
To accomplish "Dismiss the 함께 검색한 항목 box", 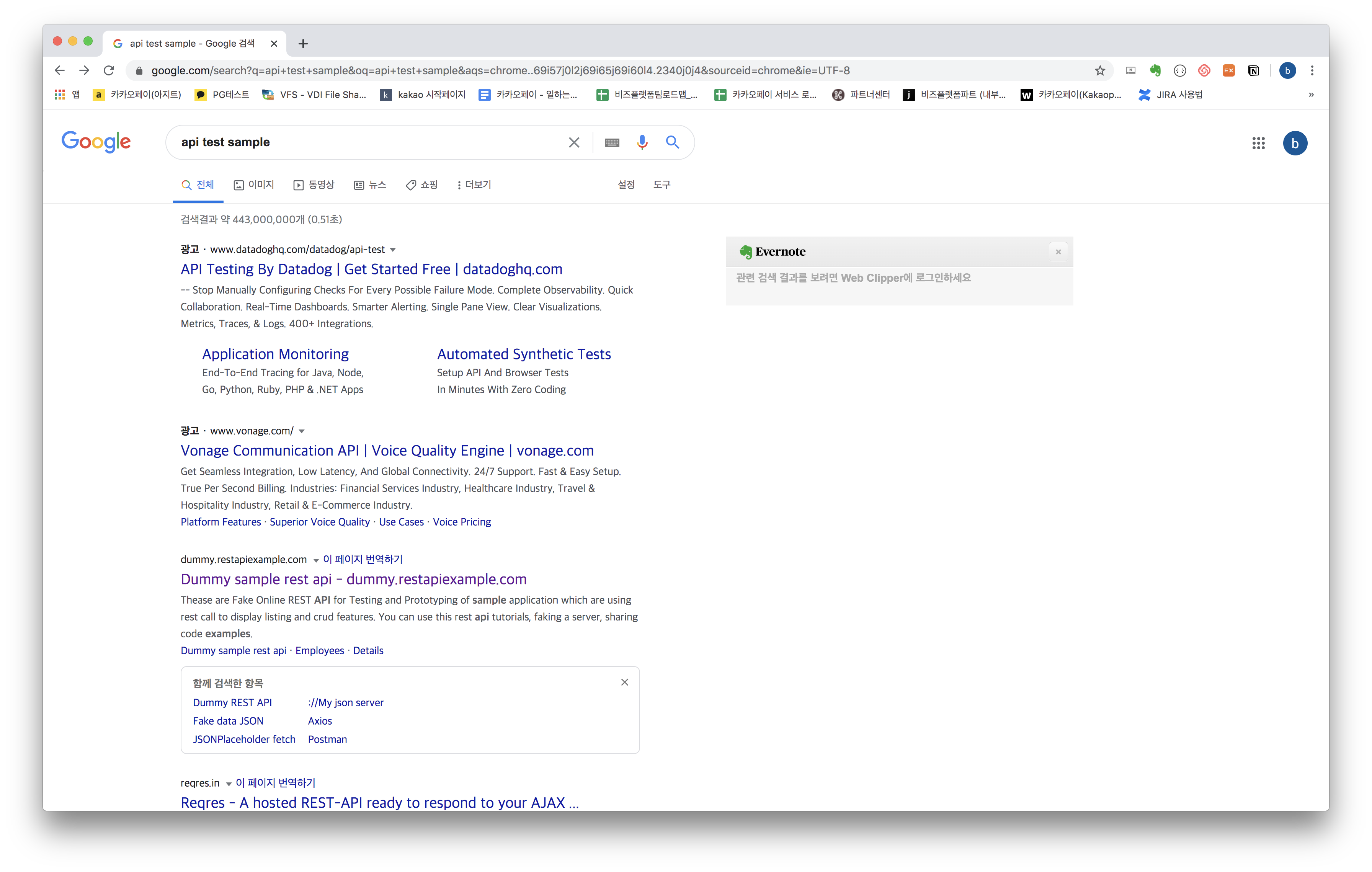I will click(x=624, y=683).
